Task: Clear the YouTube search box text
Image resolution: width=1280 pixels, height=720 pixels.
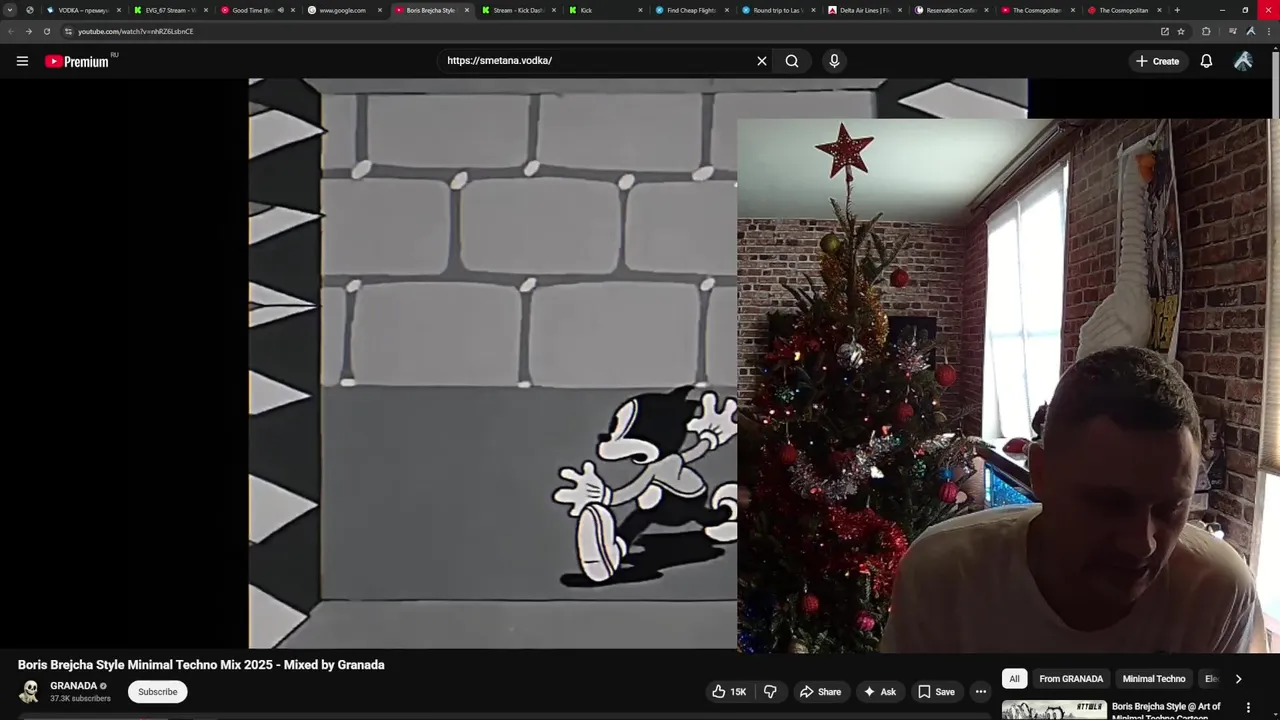Action: pyautogui.click(x=762, y=61)
